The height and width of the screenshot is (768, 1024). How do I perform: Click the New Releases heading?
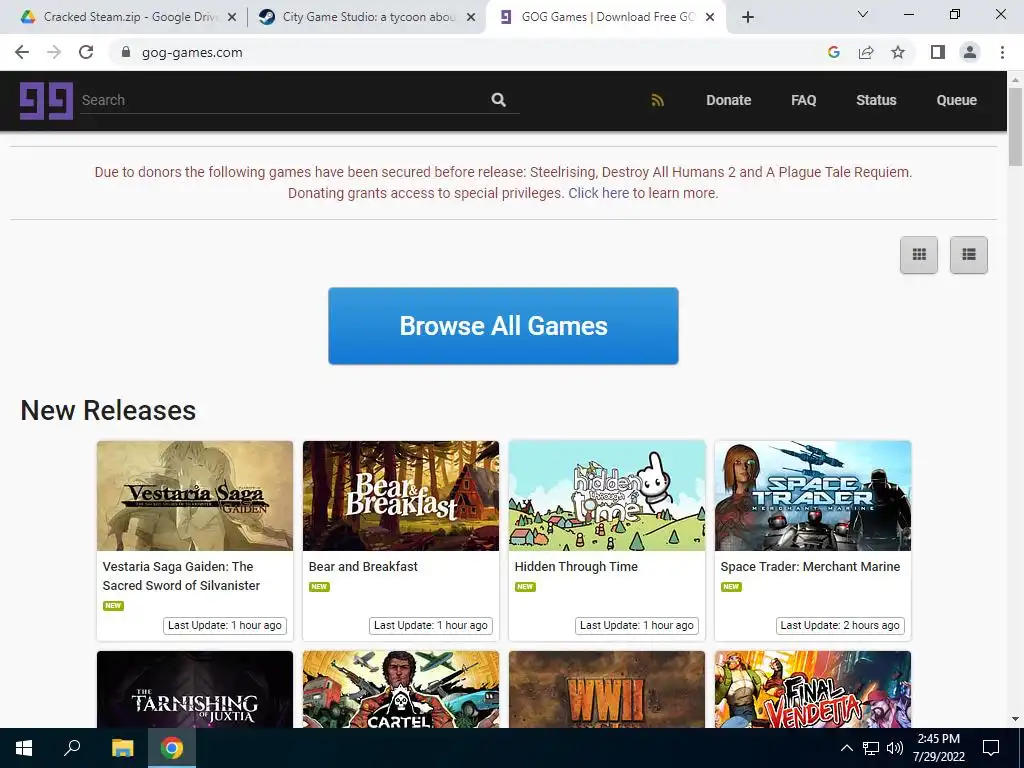(x=108, y=410)
